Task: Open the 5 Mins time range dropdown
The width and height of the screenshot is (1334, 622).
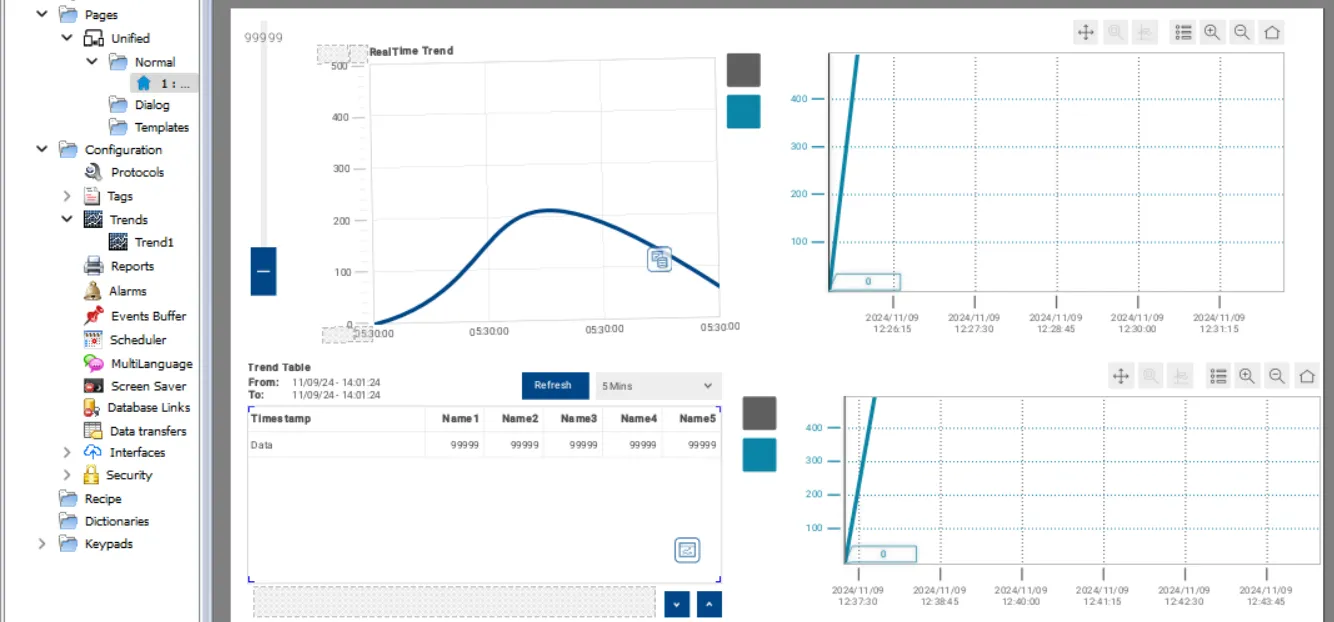Action: tap(657, 385)
